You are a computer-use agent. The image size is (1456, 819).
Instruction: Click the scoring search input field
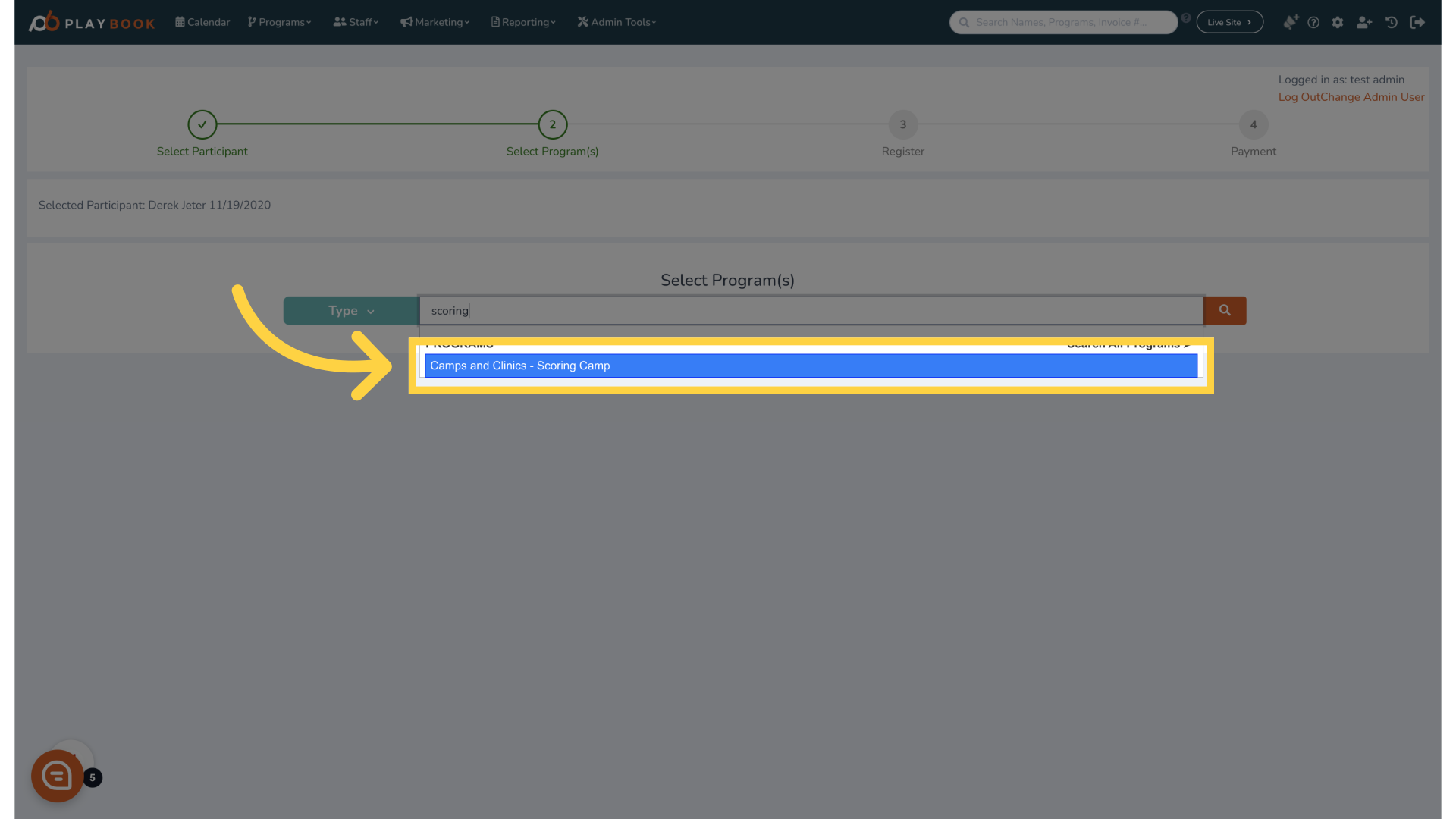coord(811,310)
